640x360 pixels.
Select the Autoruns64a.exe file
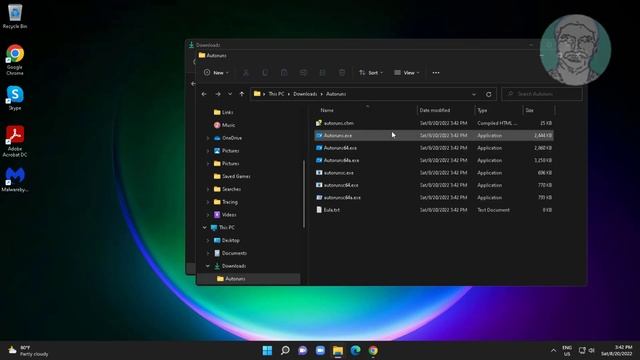pyautogui.click(x=434, y=160)
